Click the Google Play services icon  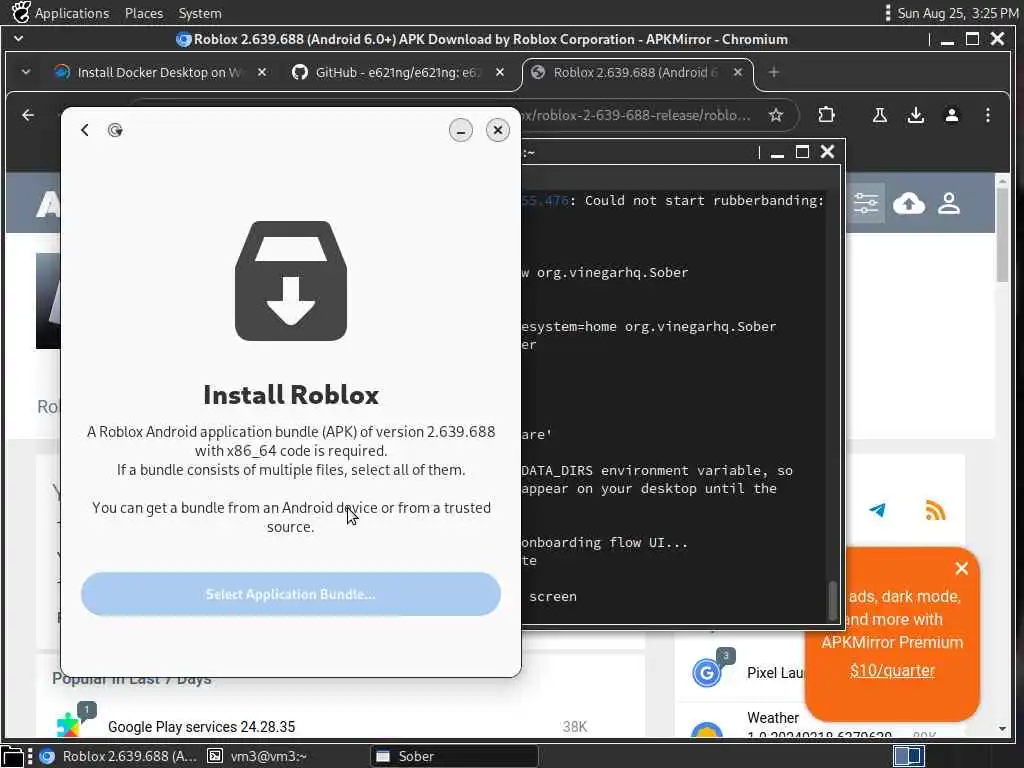click(68, 724)
